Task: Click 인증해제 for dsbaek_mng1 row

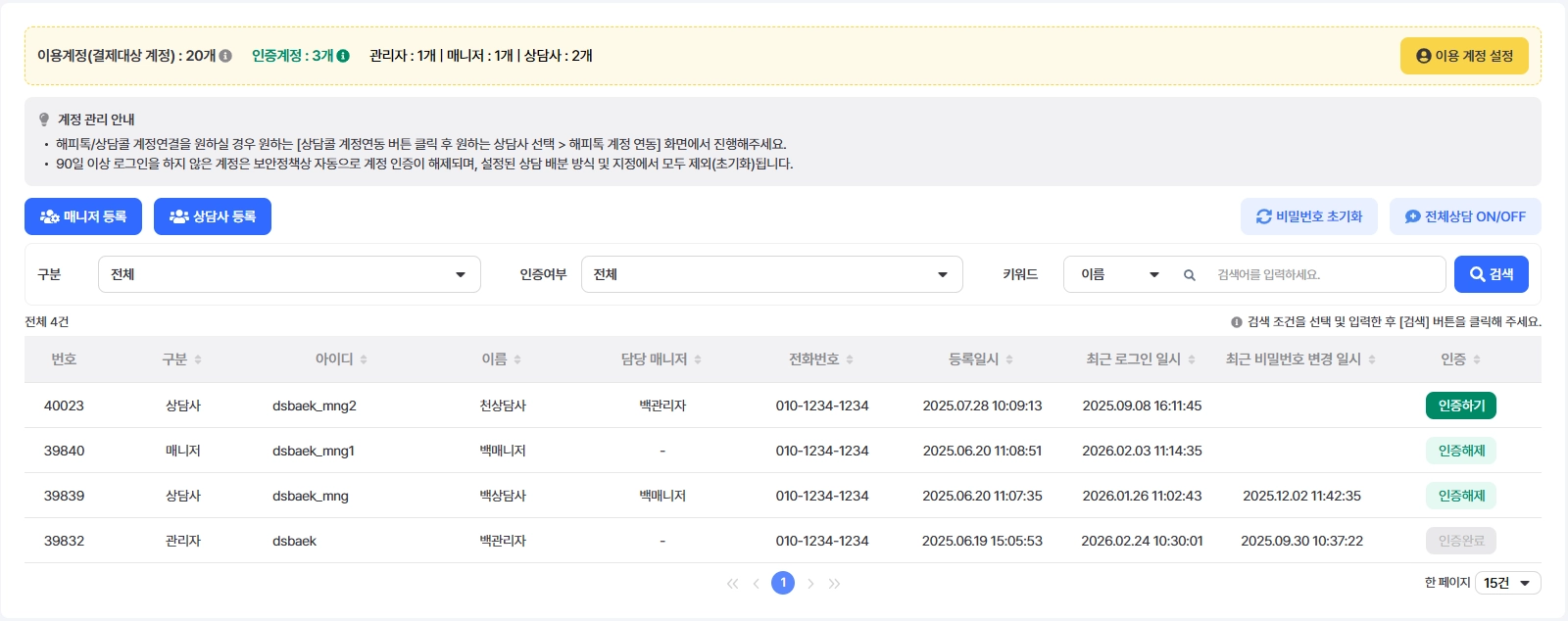Action: tap(1460, 451)
